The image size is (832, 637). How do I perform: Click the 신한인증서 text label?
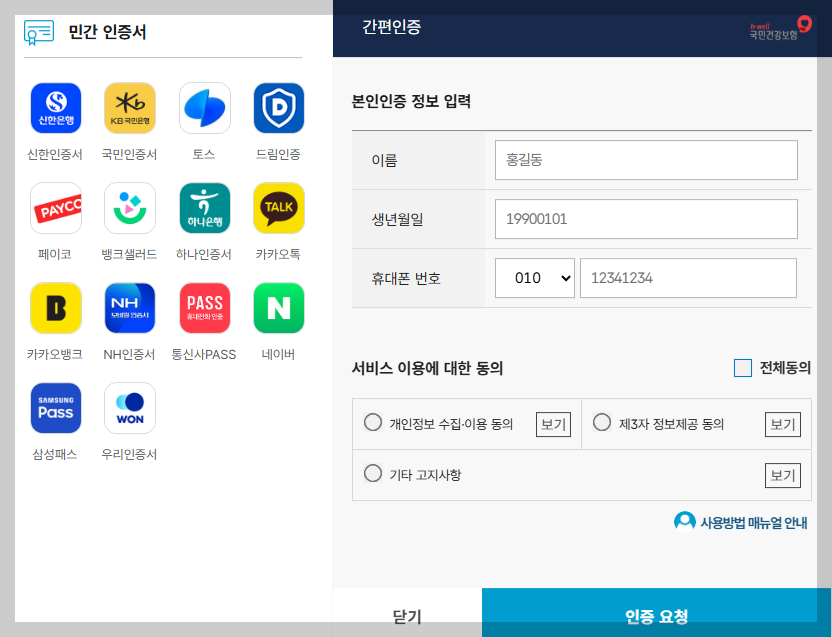click(x=55, y=154)
